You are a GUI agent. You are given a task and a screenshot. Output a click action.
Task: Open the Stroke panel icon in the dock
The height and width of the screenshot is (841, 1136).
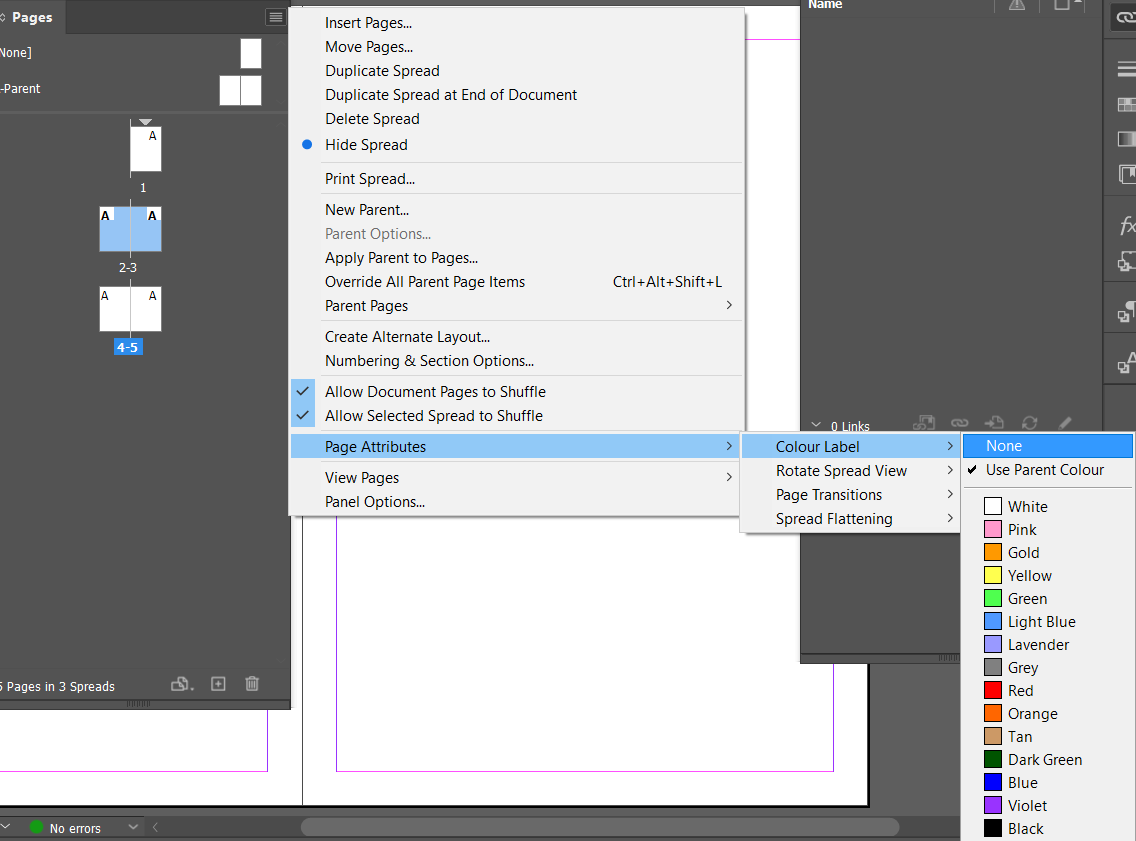point(1126,68)
